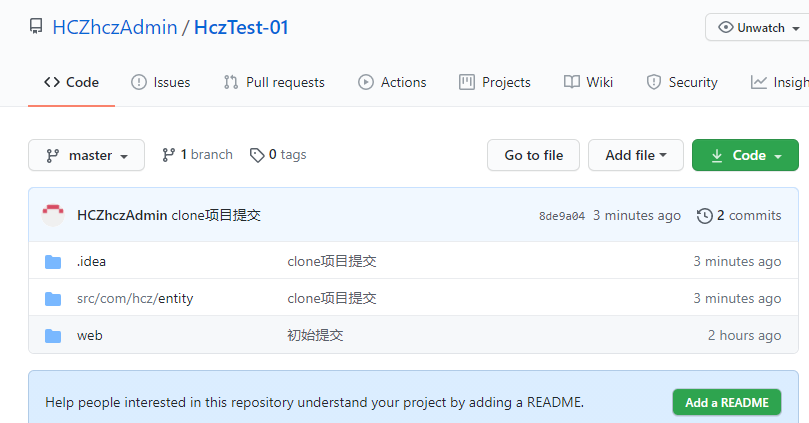The image size is (809, 423).
Task: Open the Actions tab
Action: click(392, 82)
